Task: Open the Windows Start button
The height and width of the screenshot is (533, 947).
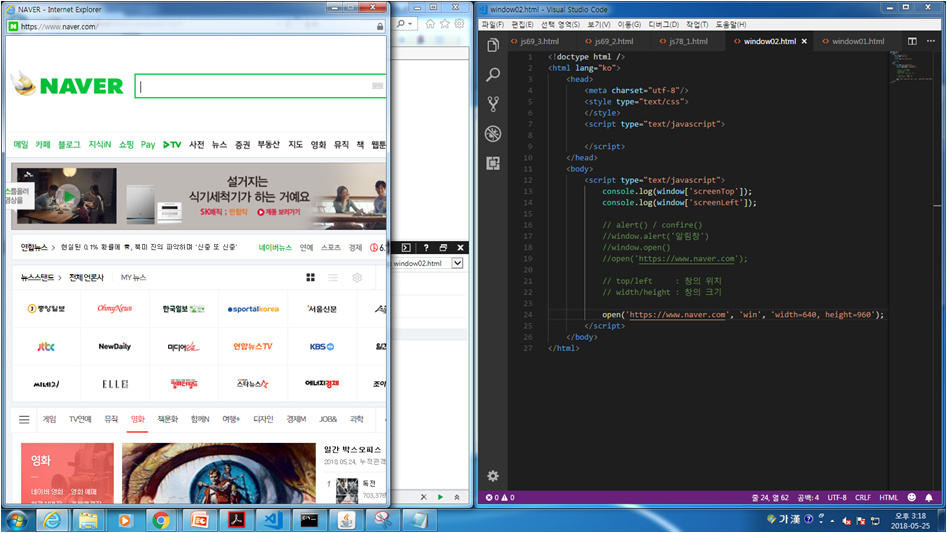Action: 16,520
